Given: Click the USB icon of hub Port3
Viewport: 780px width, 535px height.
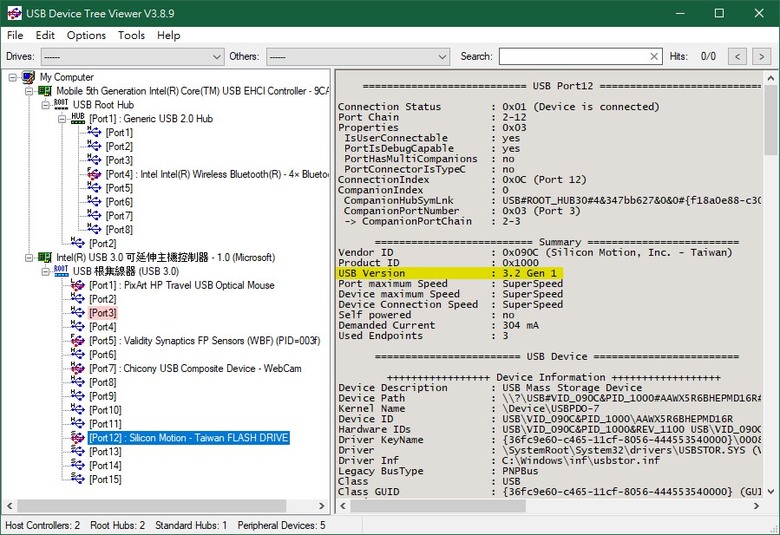Looking at the screenshot, I should pyautogui.click(x=94, y=160).
